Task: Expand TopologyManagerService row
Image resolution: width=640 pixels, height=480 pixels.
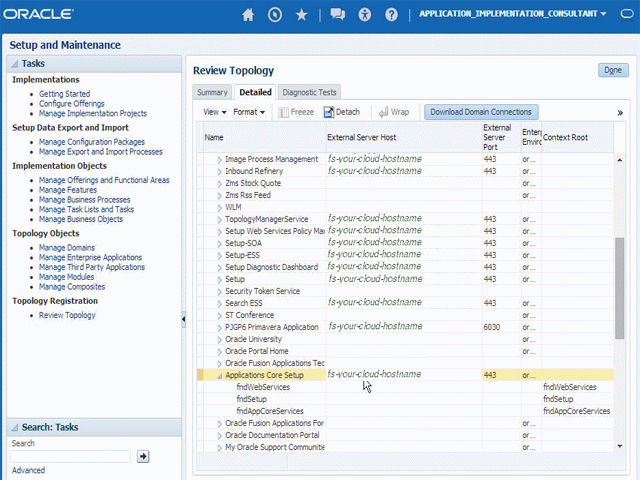Action: coord(219,220)
